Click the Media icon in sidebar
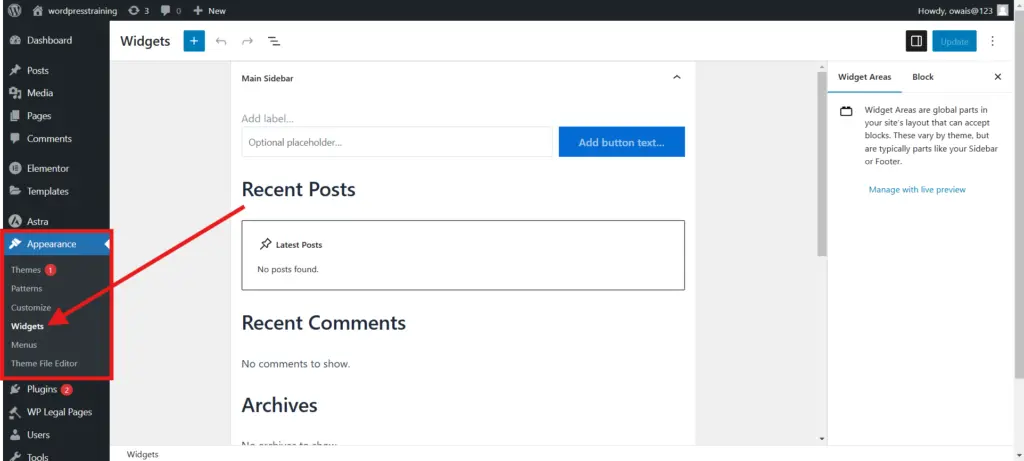The width and height of the screenshot is (1024, 461). pyautogui.click(x=15, y=93)
